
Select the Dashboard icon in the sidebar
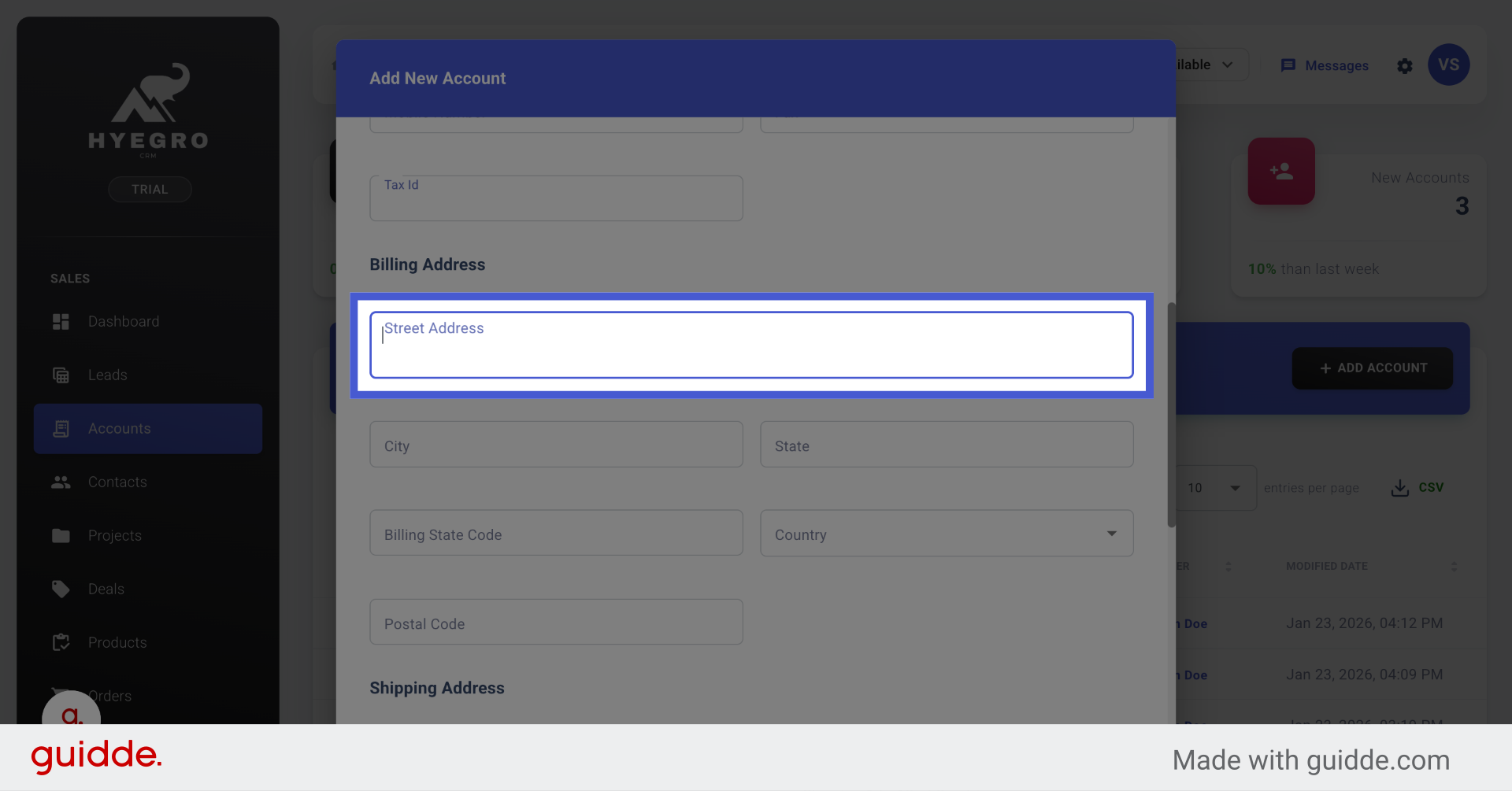(61, 321)
